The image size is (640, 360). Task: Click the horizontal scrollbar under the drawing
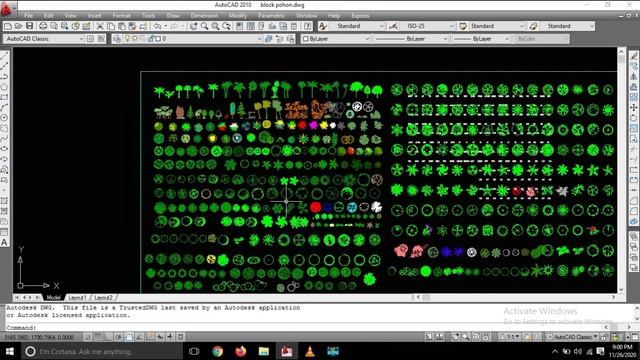(516, 298)
